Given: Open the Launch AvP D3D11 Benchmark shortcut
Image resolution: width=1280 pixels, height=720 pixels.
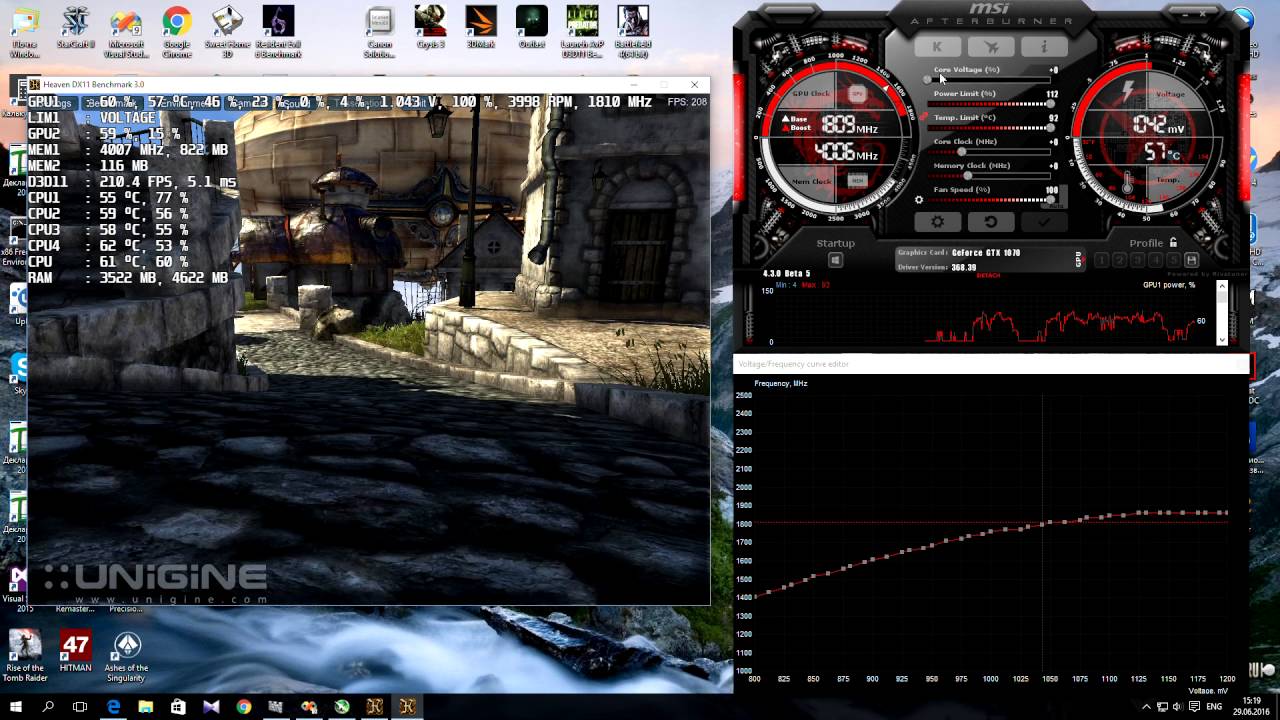Looking at the screenshot, I should [582, 32].
